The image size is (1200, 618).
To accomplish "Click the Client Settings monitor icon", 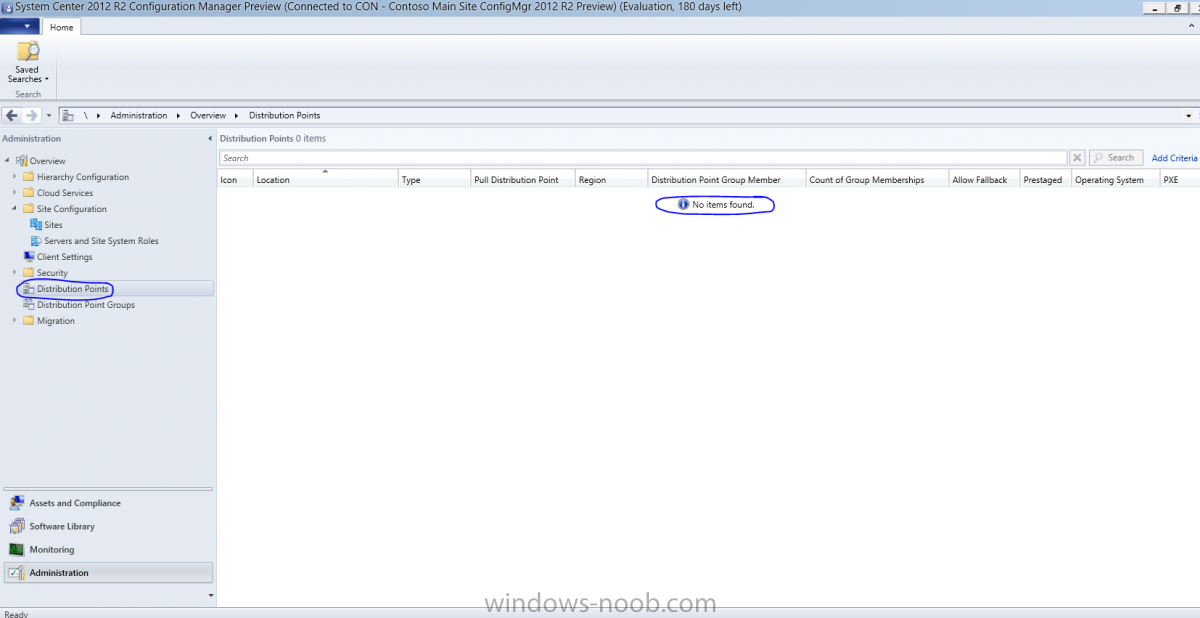I will (x=28, y=257).
